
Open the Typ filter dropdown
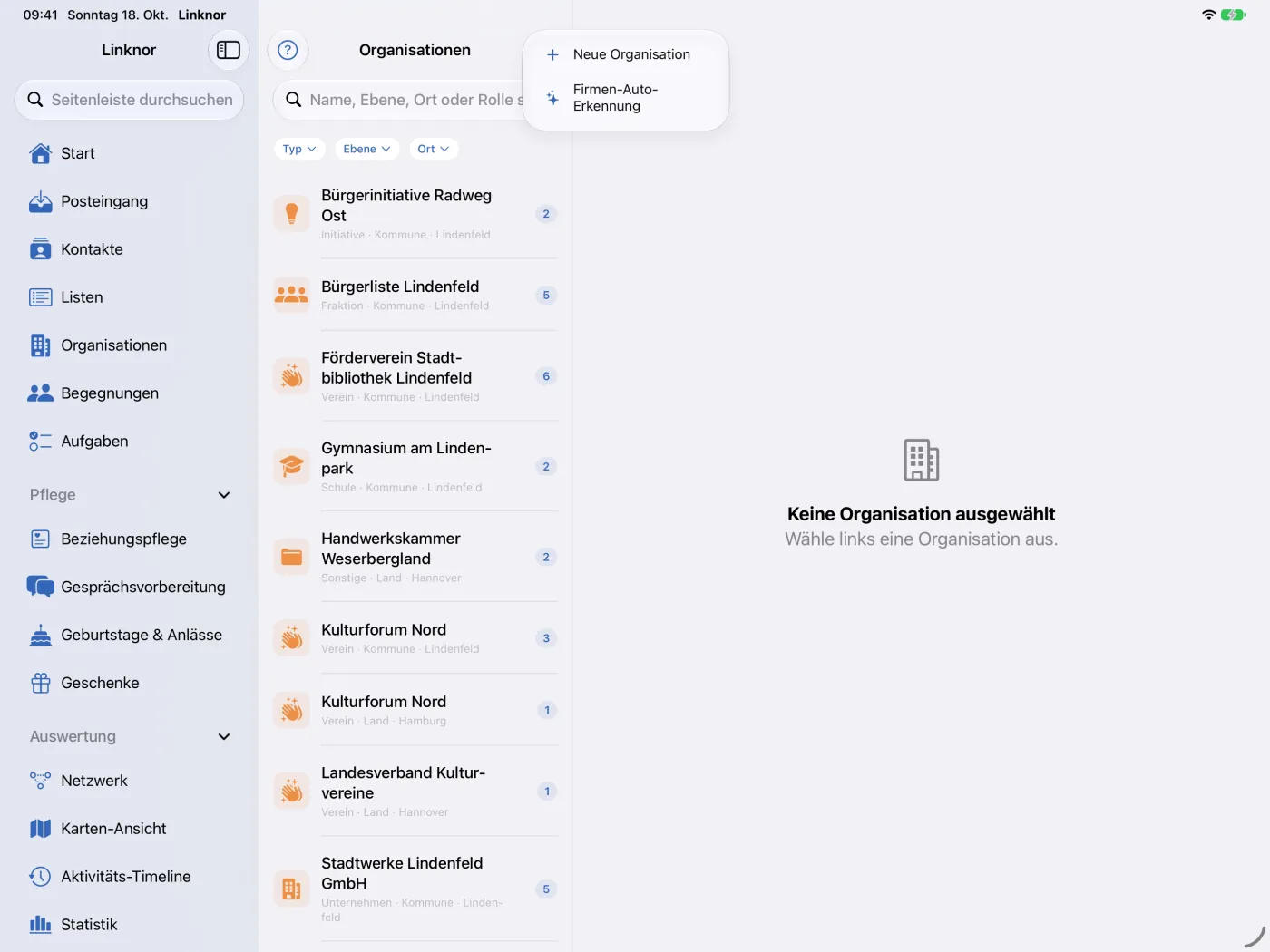(x=299, y=149)
